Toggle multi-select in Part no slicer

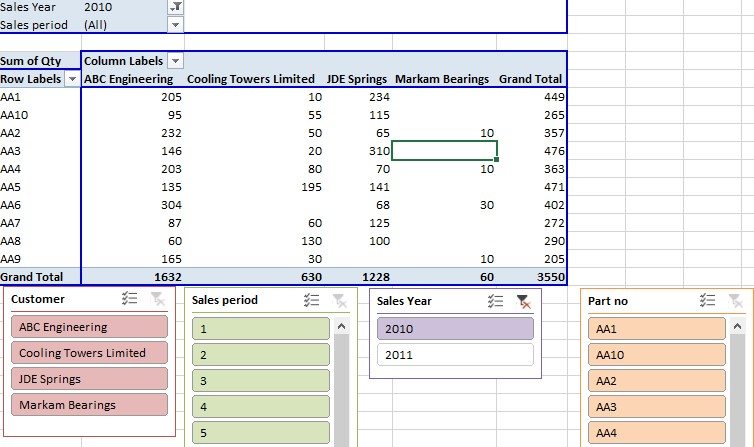point(709,300)
